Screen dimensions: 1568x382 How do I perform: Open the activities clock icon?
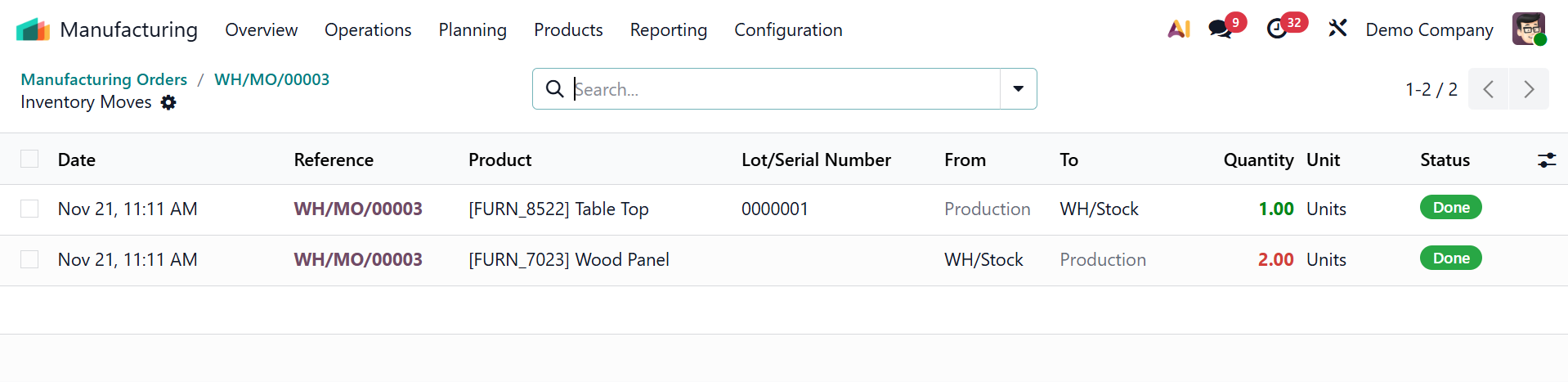[1276, 29]
